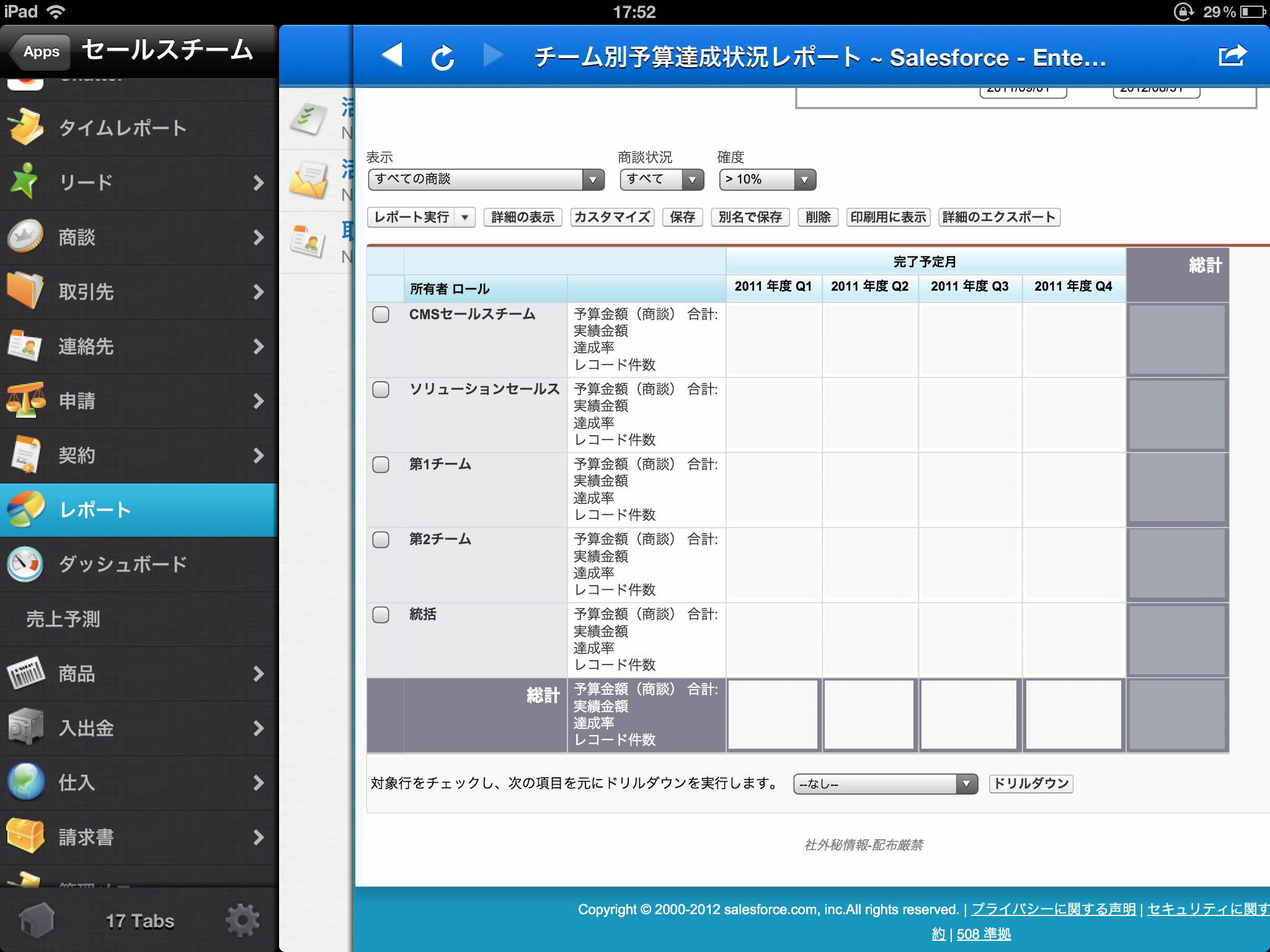Viewport: 1270px width, 952px height.
Task: Expand the 連絡先 row chevron
Action: [x=259, y=346]
